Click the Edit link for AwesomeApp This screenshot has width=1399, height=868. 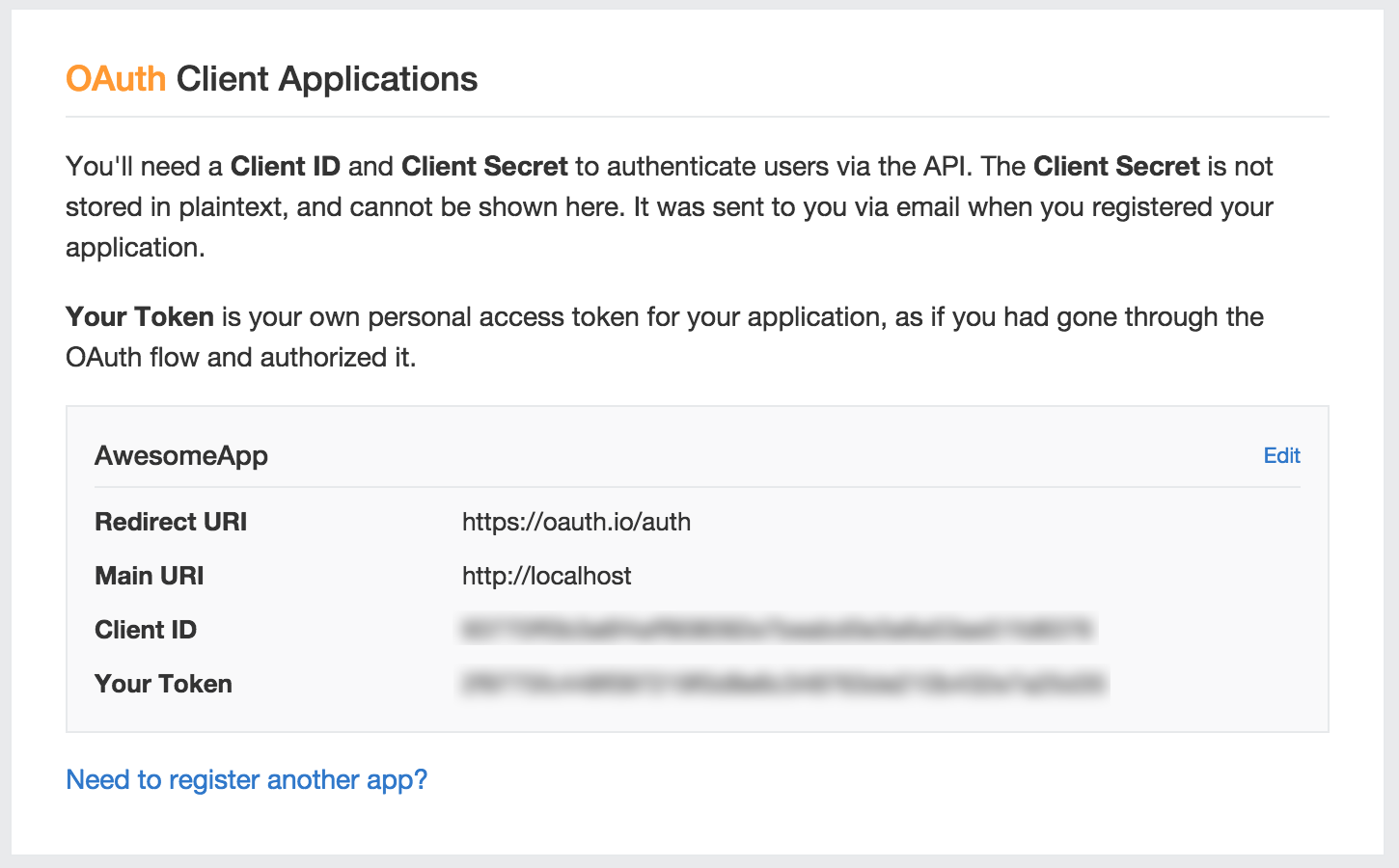pos(1281,455)
